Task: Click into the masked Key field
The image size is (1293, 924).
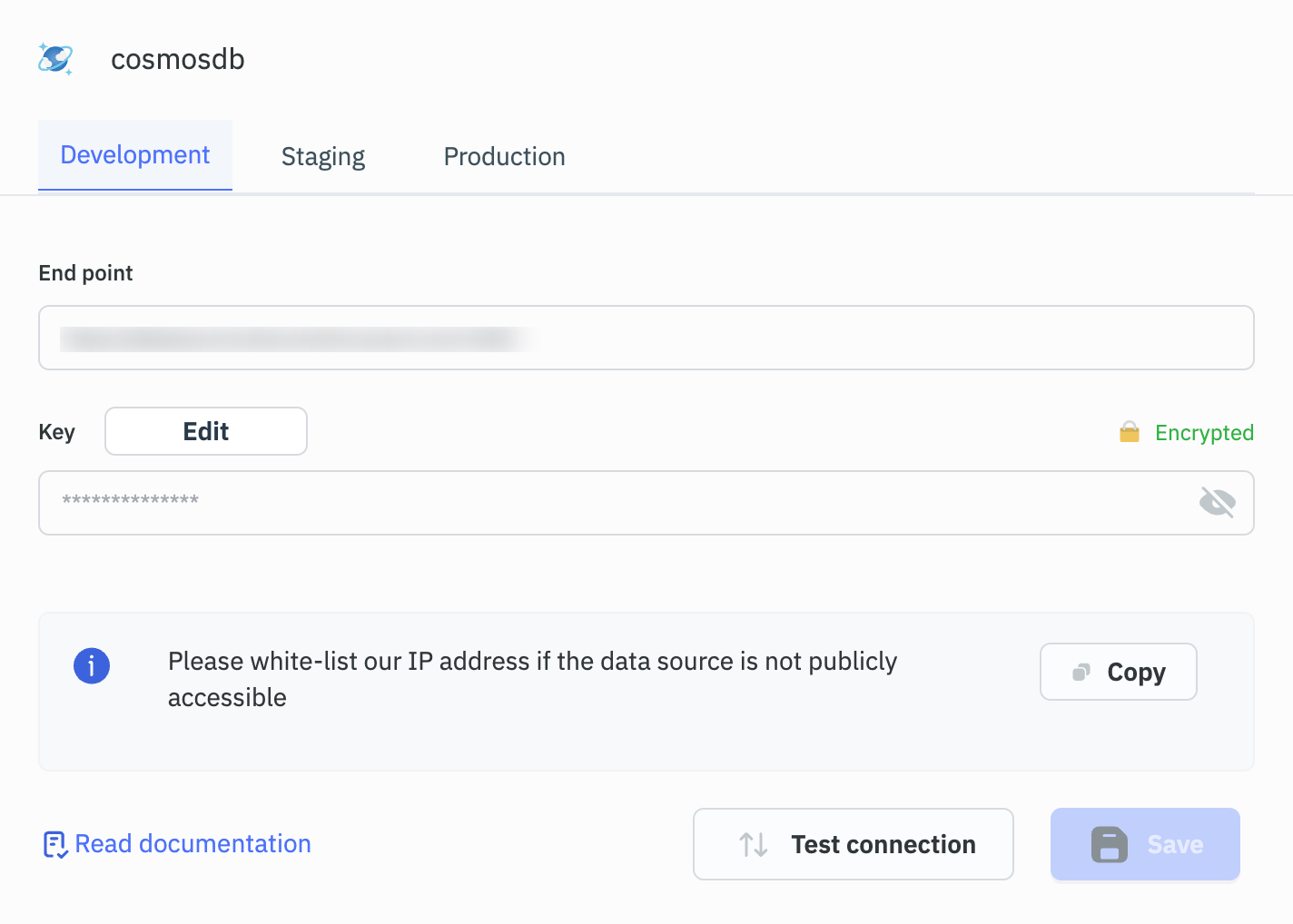Action: tap(617, 503)
